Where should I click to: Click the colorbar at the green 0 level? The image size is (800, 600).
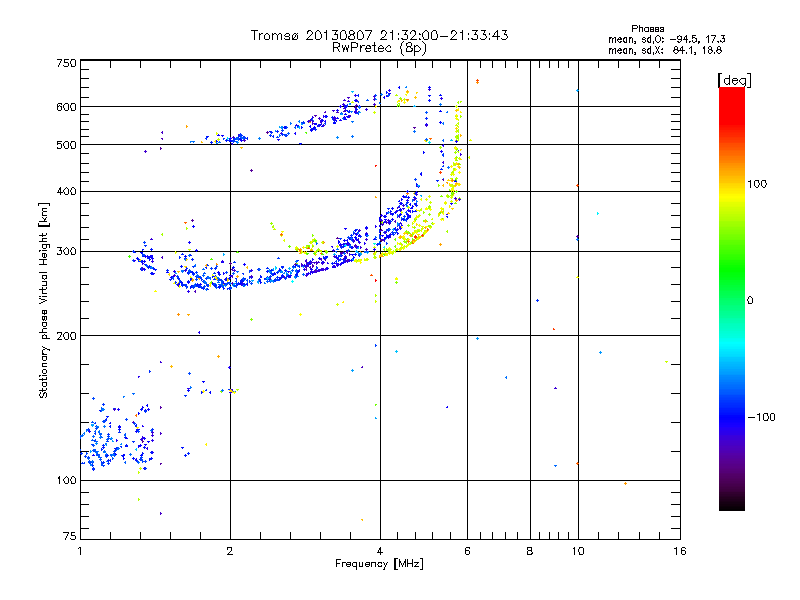coord(732,299)
